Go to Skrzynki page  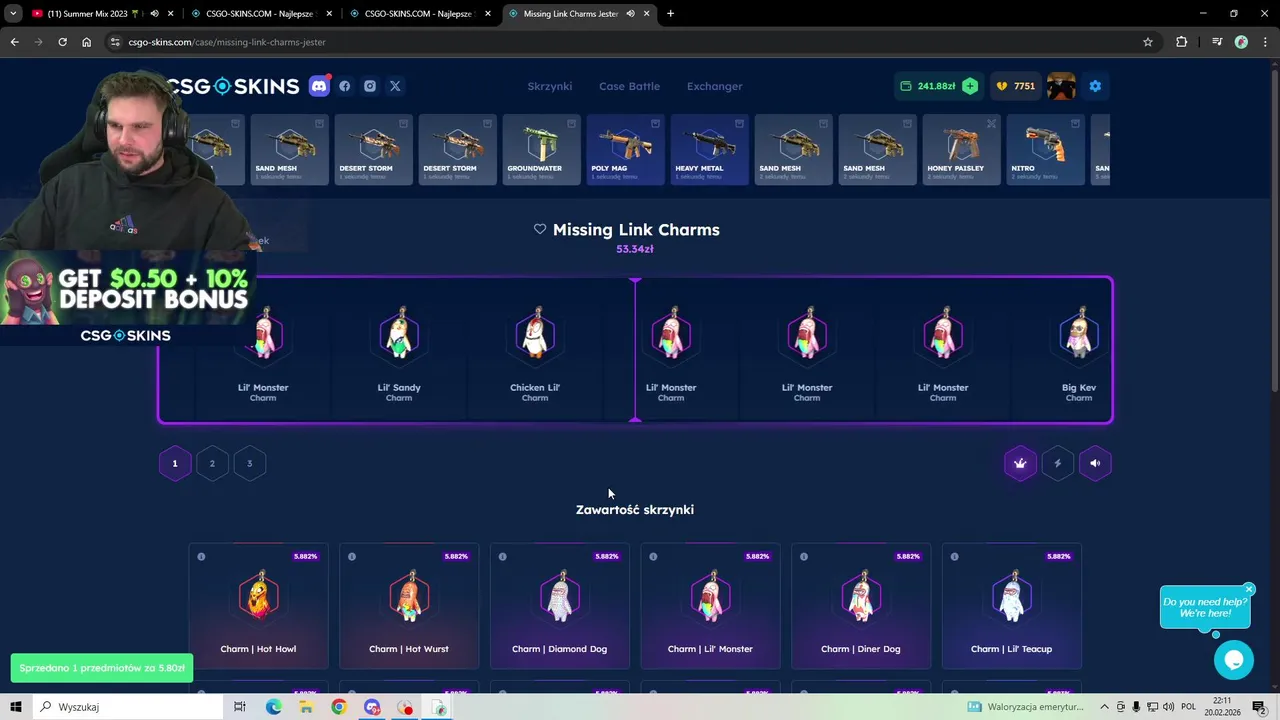[x=550, y=86]
